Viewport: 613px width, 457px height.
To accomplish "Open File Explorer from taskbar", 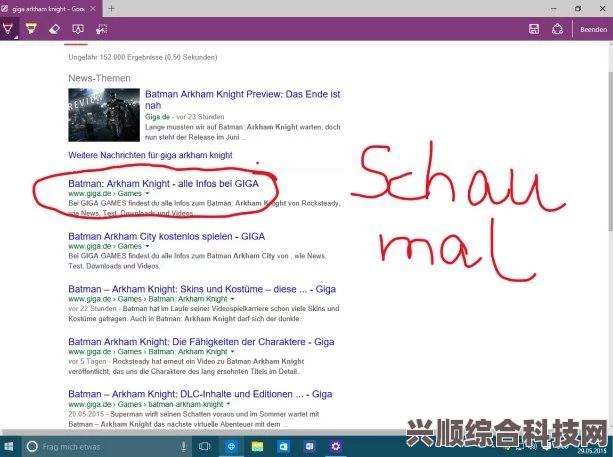I will [x=257, y=446].
